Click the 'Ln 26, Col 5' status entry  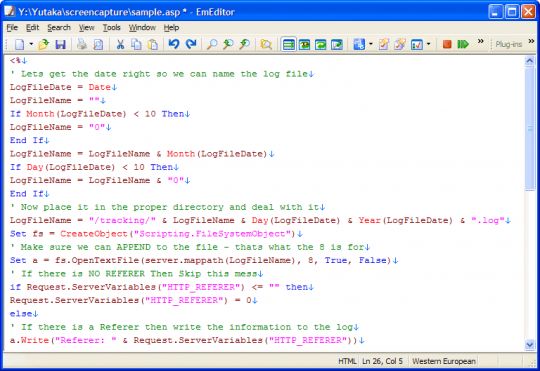click(382, 361)
